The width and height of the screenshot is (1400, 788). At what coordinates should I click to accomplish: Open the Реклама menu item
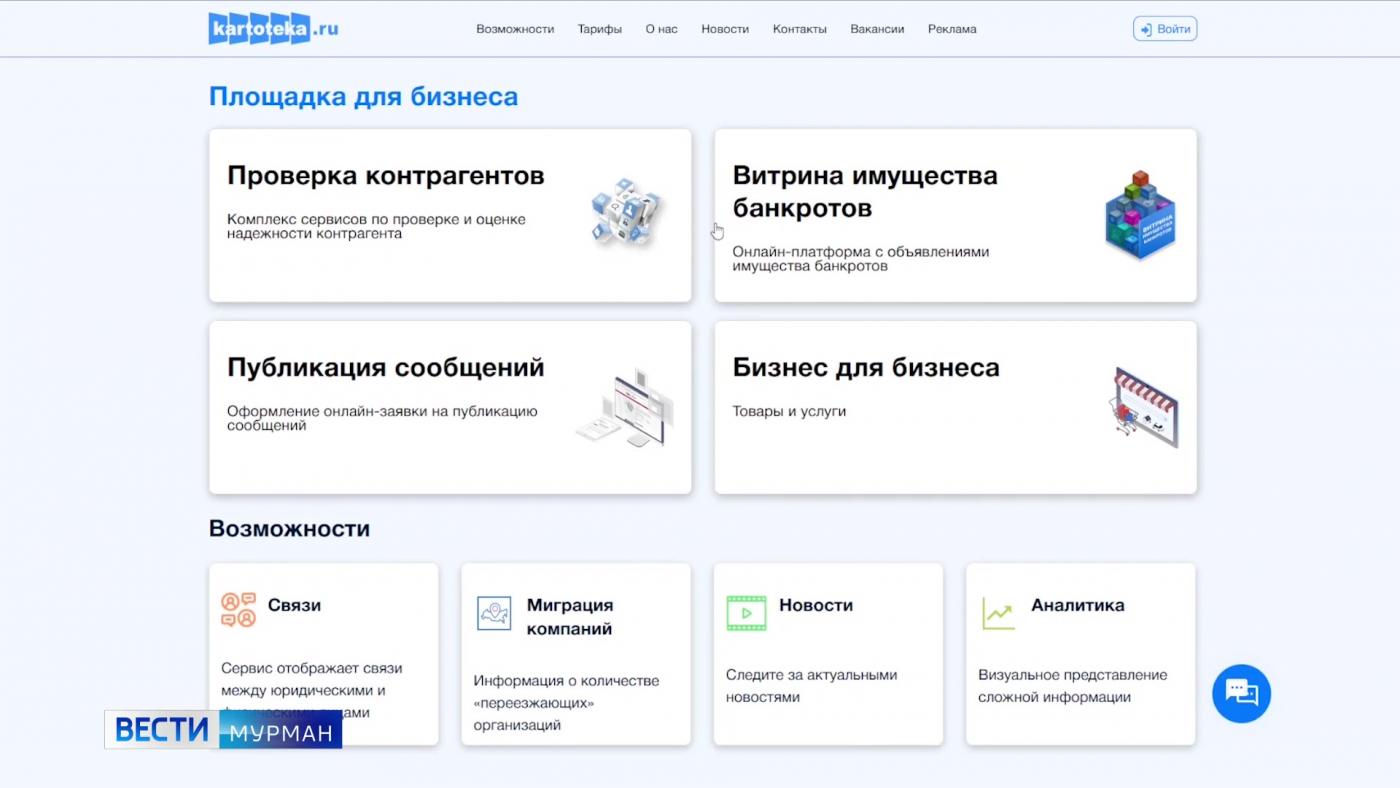[952, 29]
